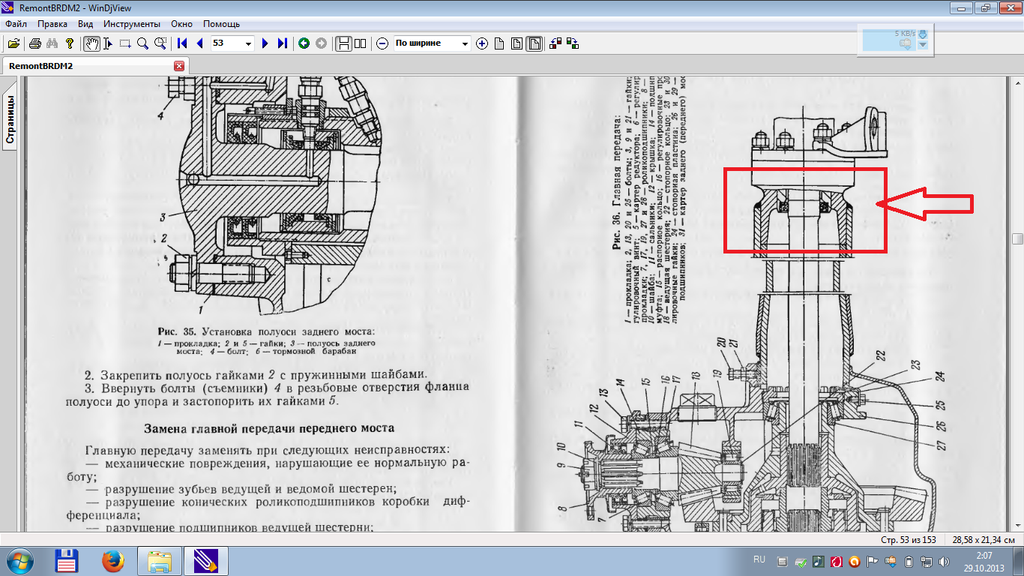Open the clock showing 2:07
The image size is (1024, 576).
984,562
